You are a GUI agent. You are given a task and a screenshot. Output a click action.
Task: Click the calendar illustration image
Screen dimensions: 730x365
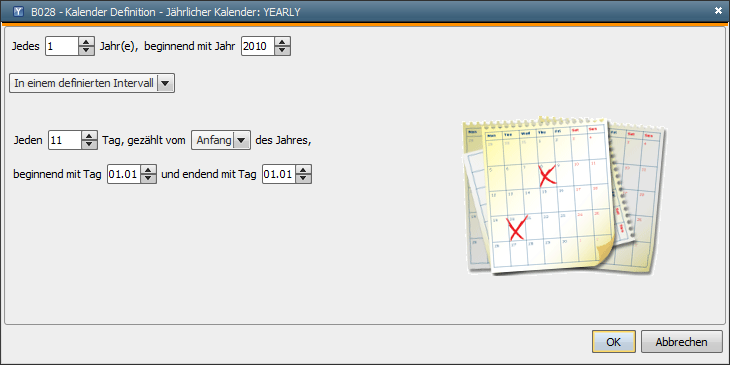[x=564, y=195]
